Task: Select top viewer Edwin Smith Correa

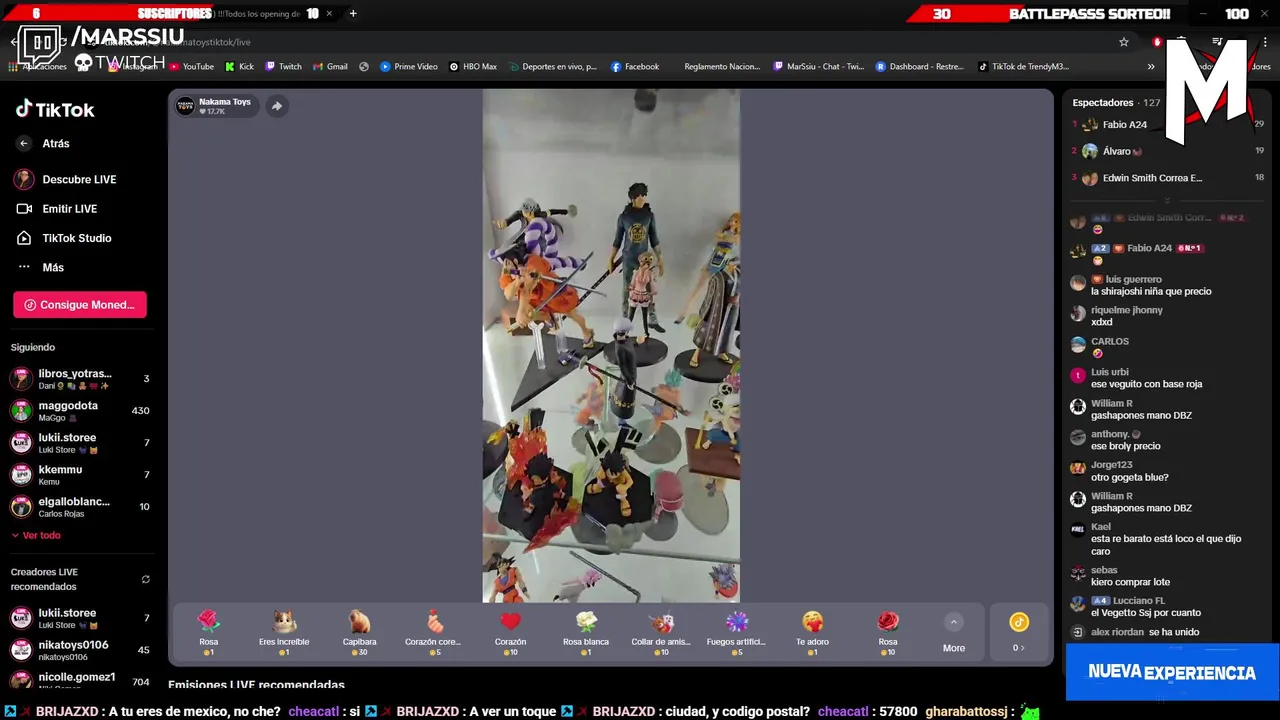Action: click(1152, 178)
